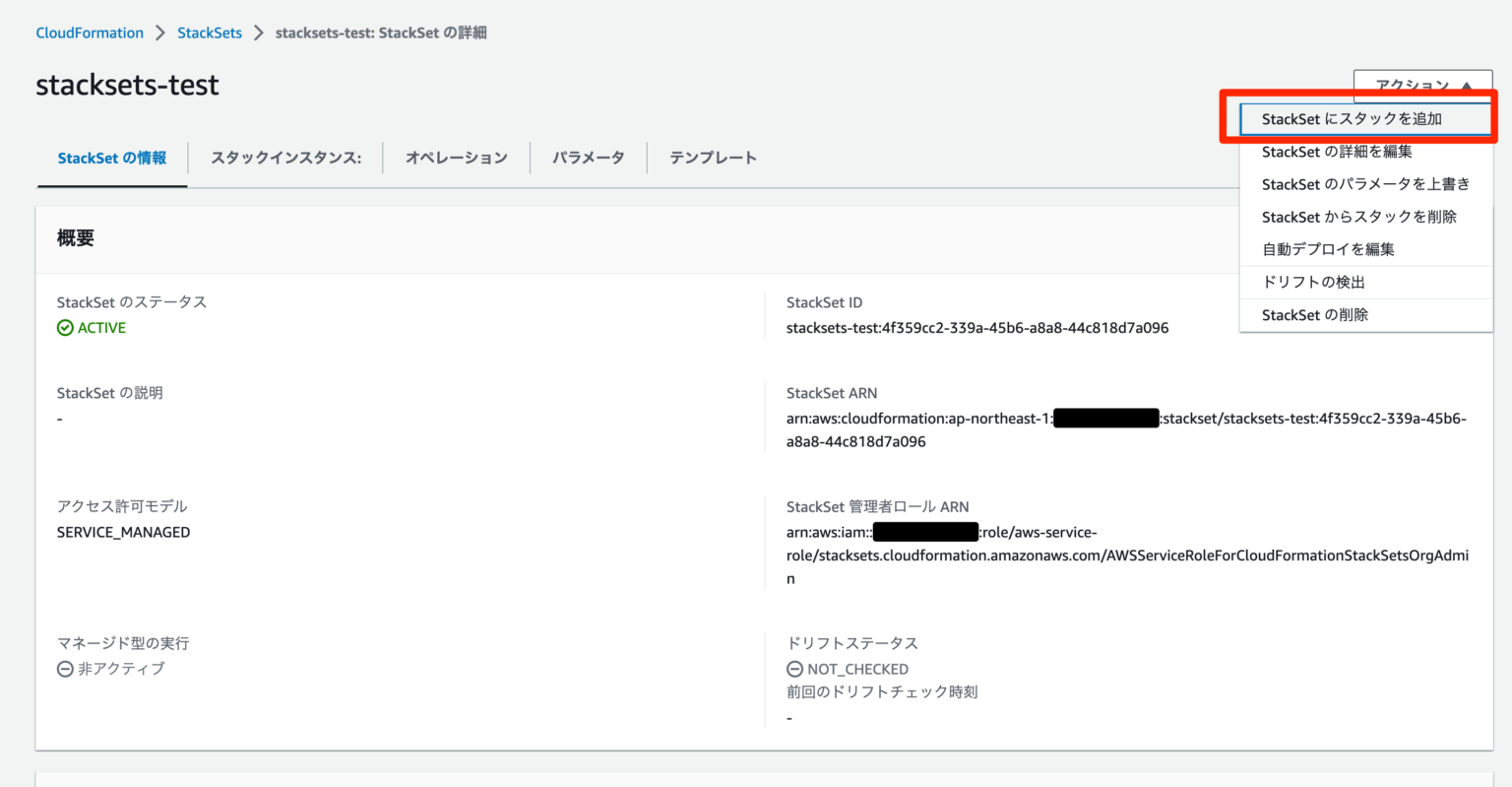Open the オペレーション tab

point(457,158)
